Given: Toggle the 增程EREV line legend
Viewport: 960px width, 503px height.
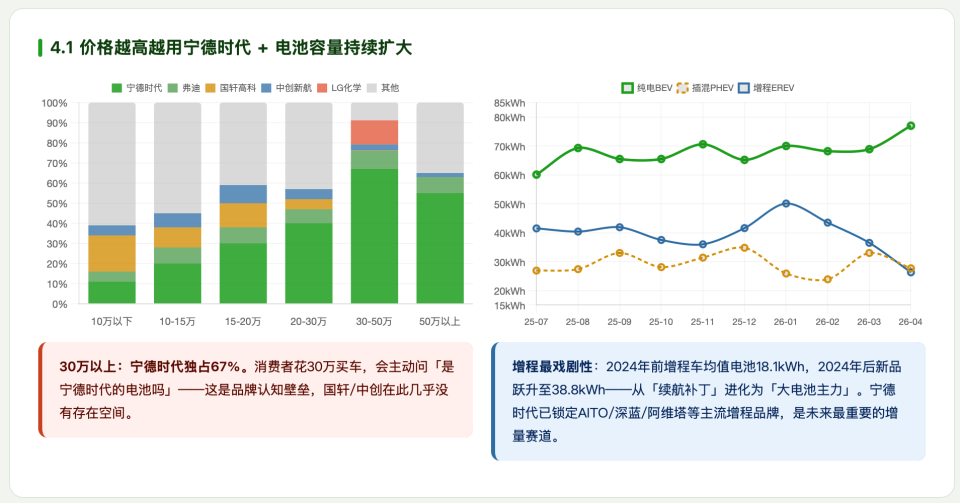Looking at the screenshot, I should click(766, 88).
